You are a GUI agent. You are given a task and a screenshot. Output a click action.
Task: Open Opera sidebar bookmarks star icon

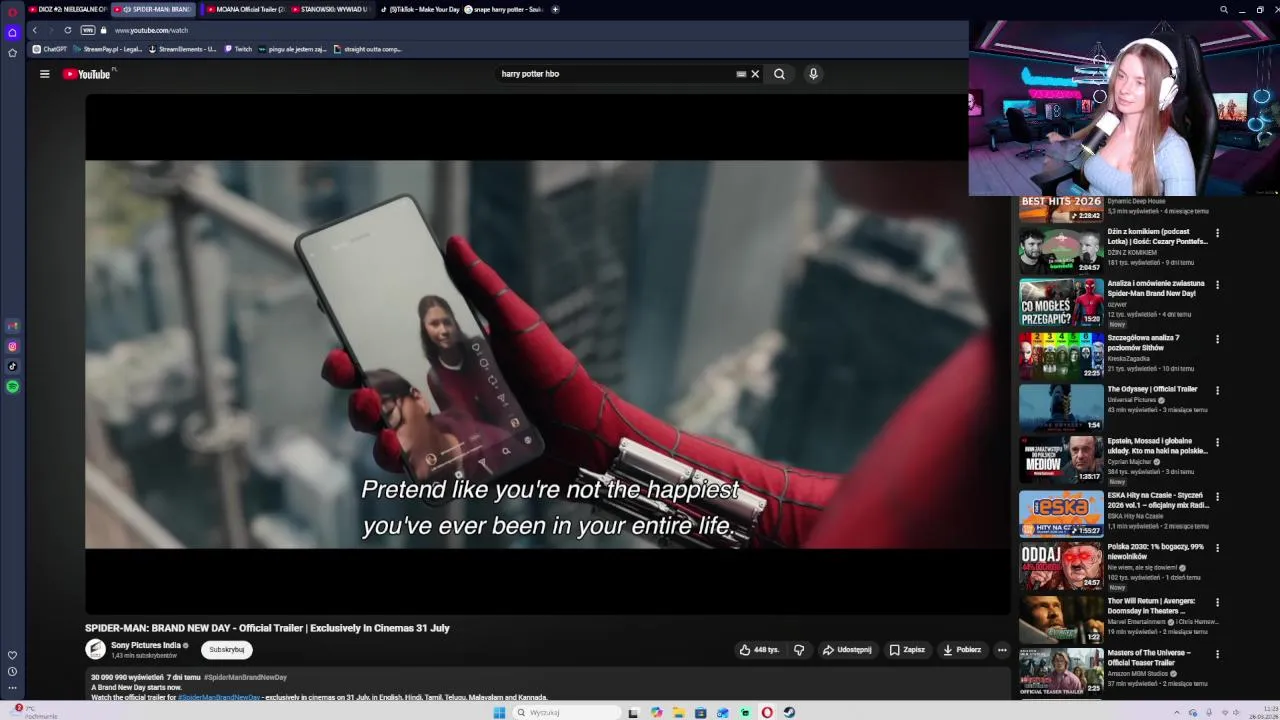coord(12,53)
